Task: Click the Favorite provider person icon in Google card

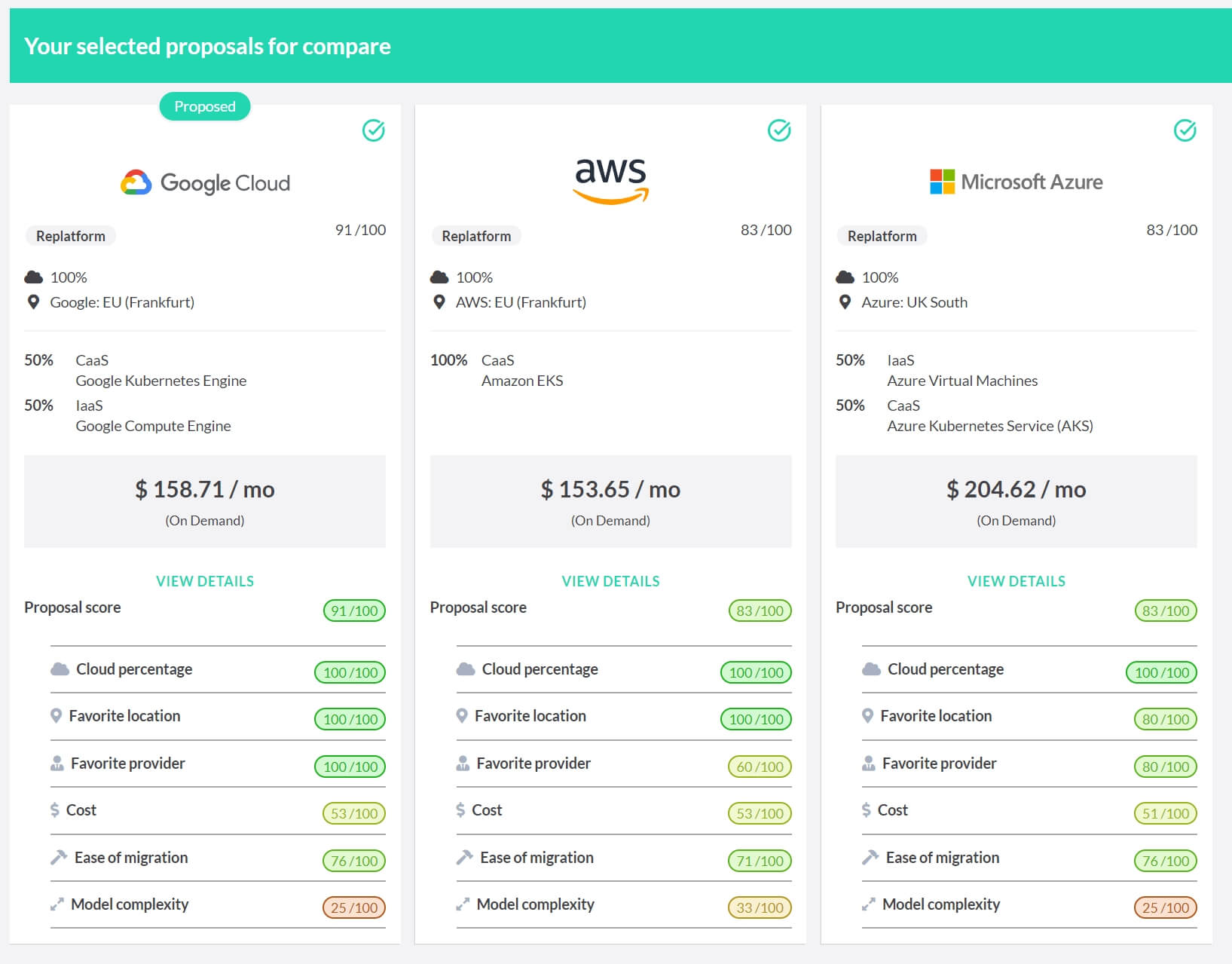Action: click(x=57, y=764)
